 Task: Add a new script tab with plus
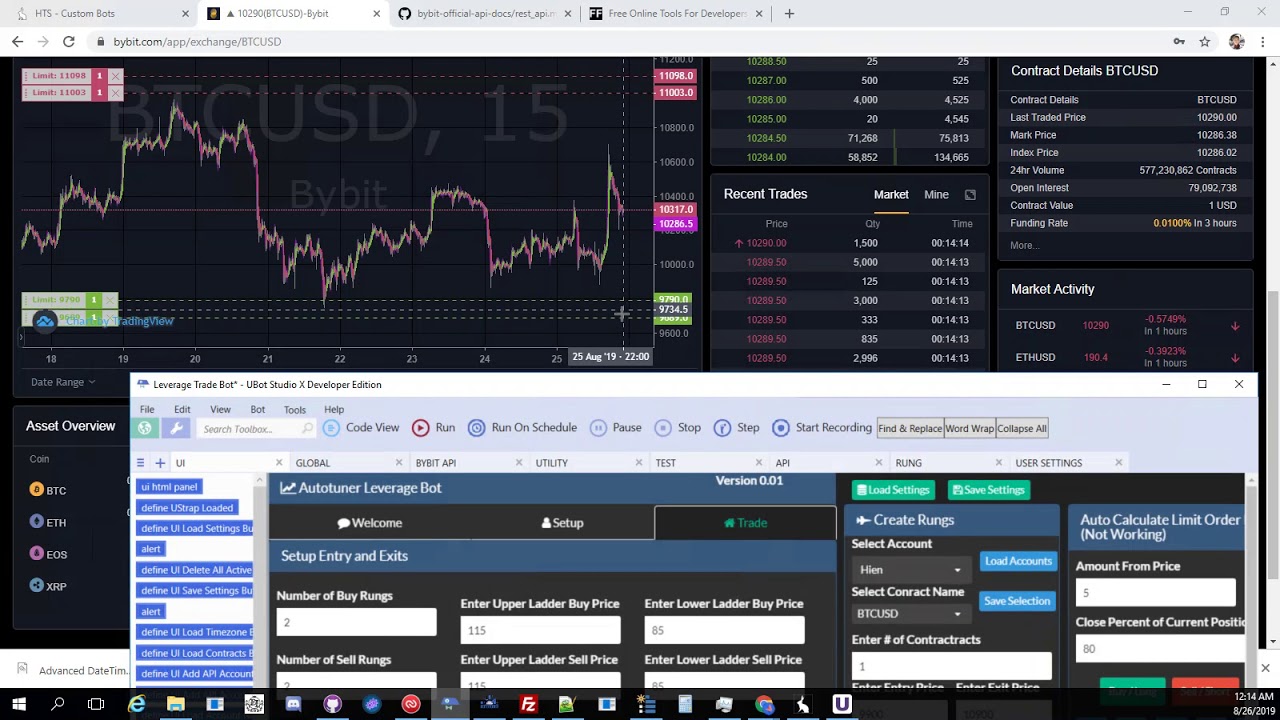(160, 463)
